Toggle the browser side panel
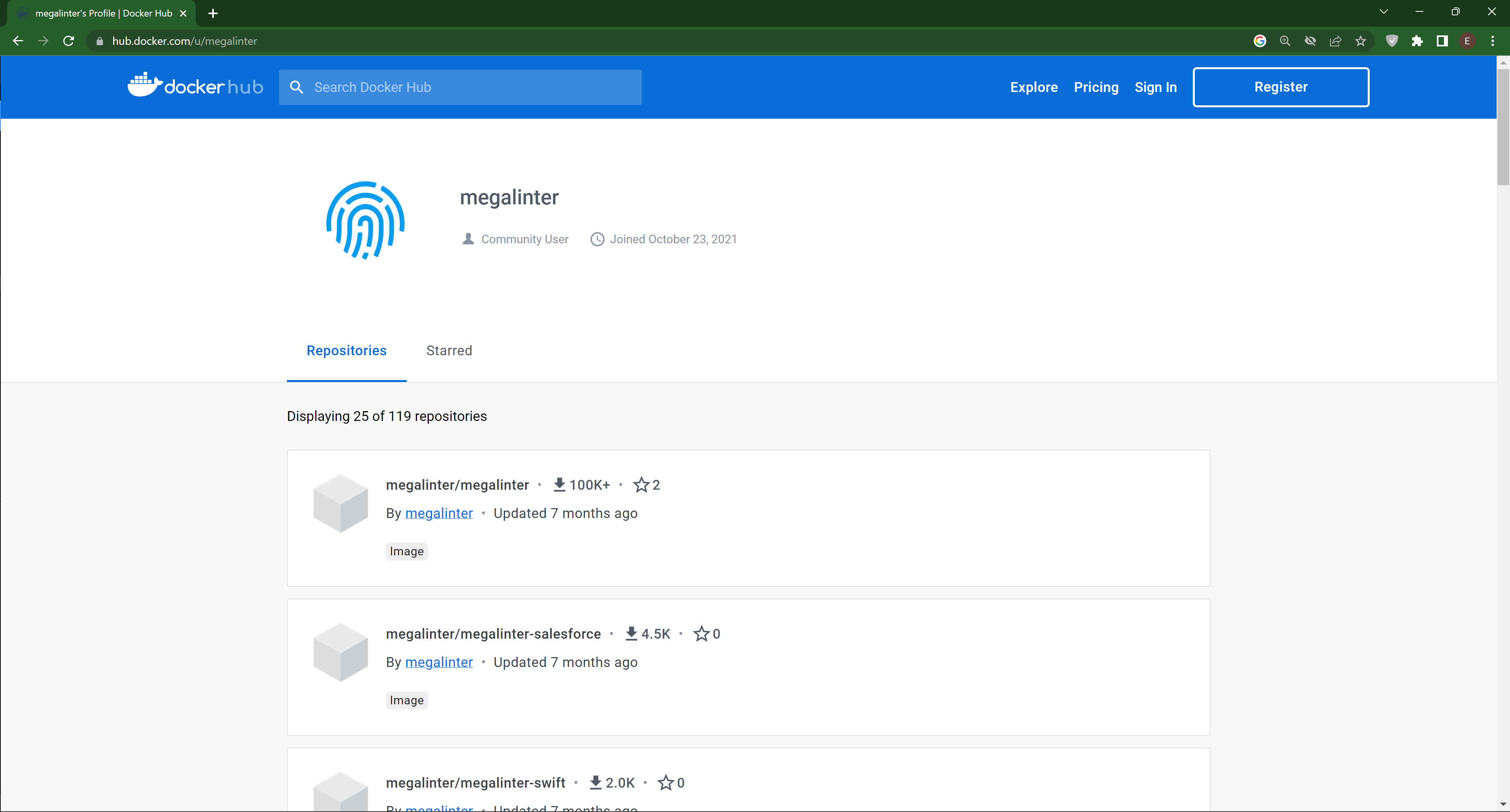The height and width of the screenshot is (812, 1510). 1442,41
